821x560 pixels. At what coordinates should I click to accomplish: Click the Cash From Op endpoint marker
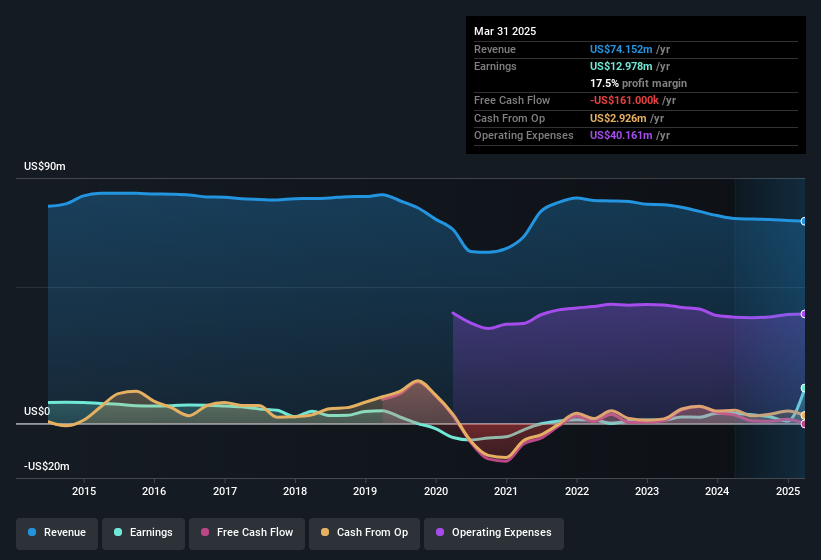[804, 416]
